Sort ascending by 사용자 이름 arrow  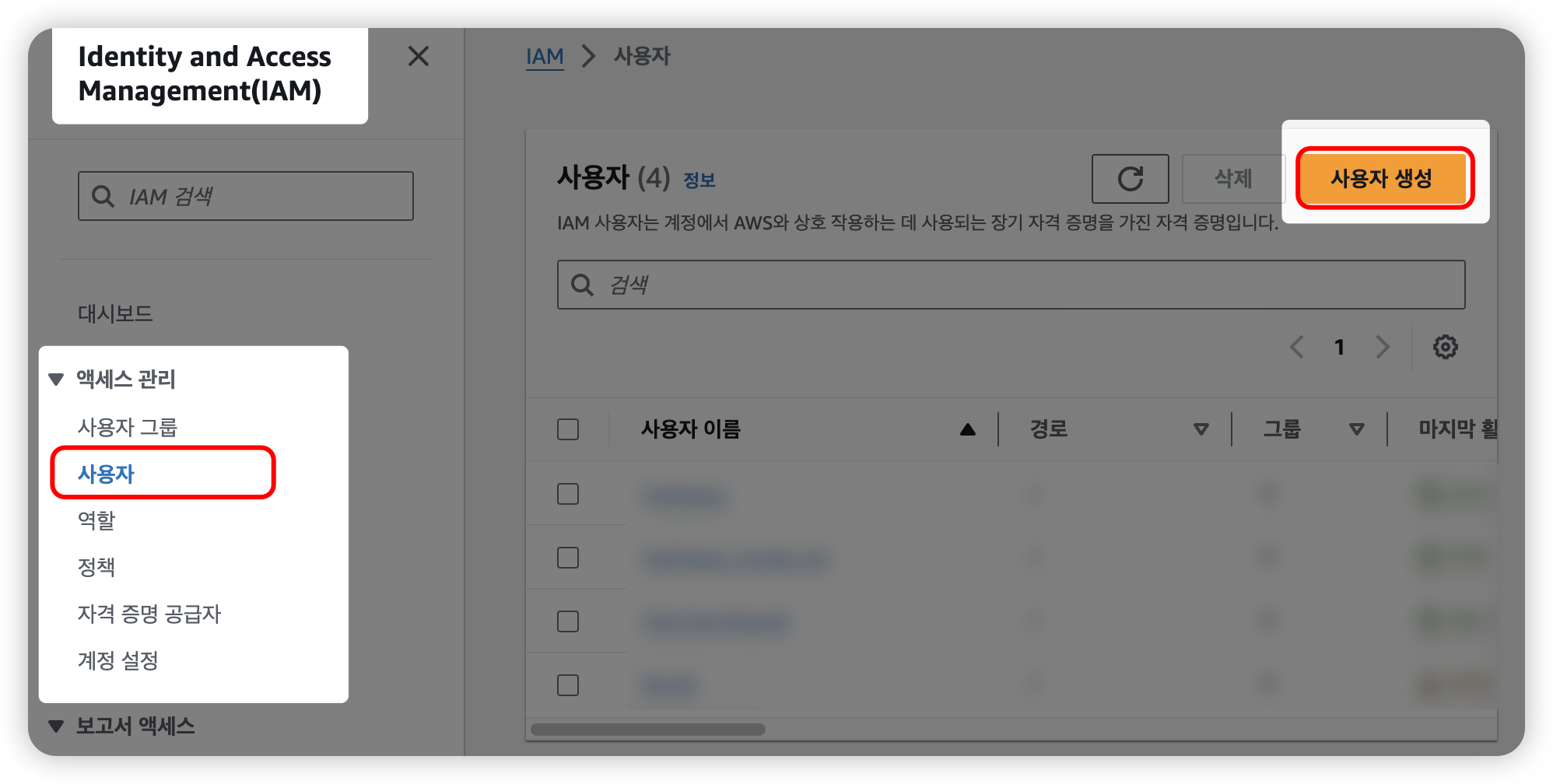pyautogui.click(x=967, y=429)
